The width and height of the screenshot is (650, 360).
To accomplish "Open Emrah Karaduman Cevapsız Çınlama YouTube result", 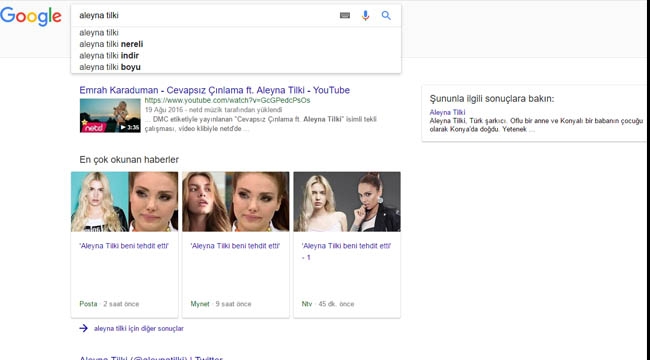I will coord(214,90).
